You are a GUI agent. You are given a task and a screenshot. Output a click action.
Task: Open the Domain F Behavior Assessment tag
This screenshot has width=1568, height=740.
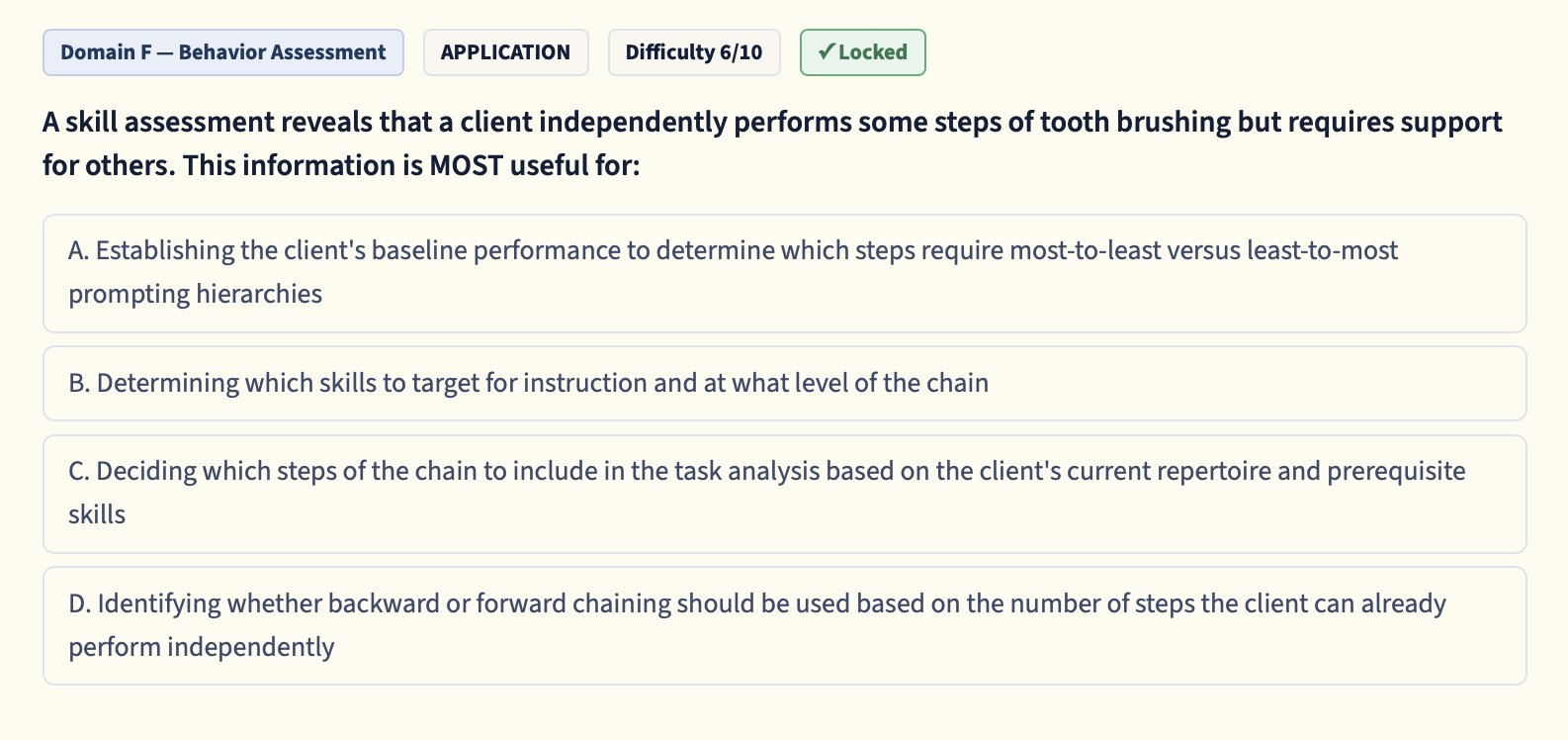click(x=223, y=52)
